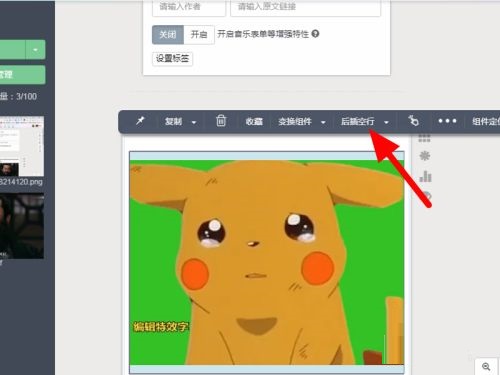
Task: Click the 编辑特效字 caption on image
Action: (x=160, y=327)
